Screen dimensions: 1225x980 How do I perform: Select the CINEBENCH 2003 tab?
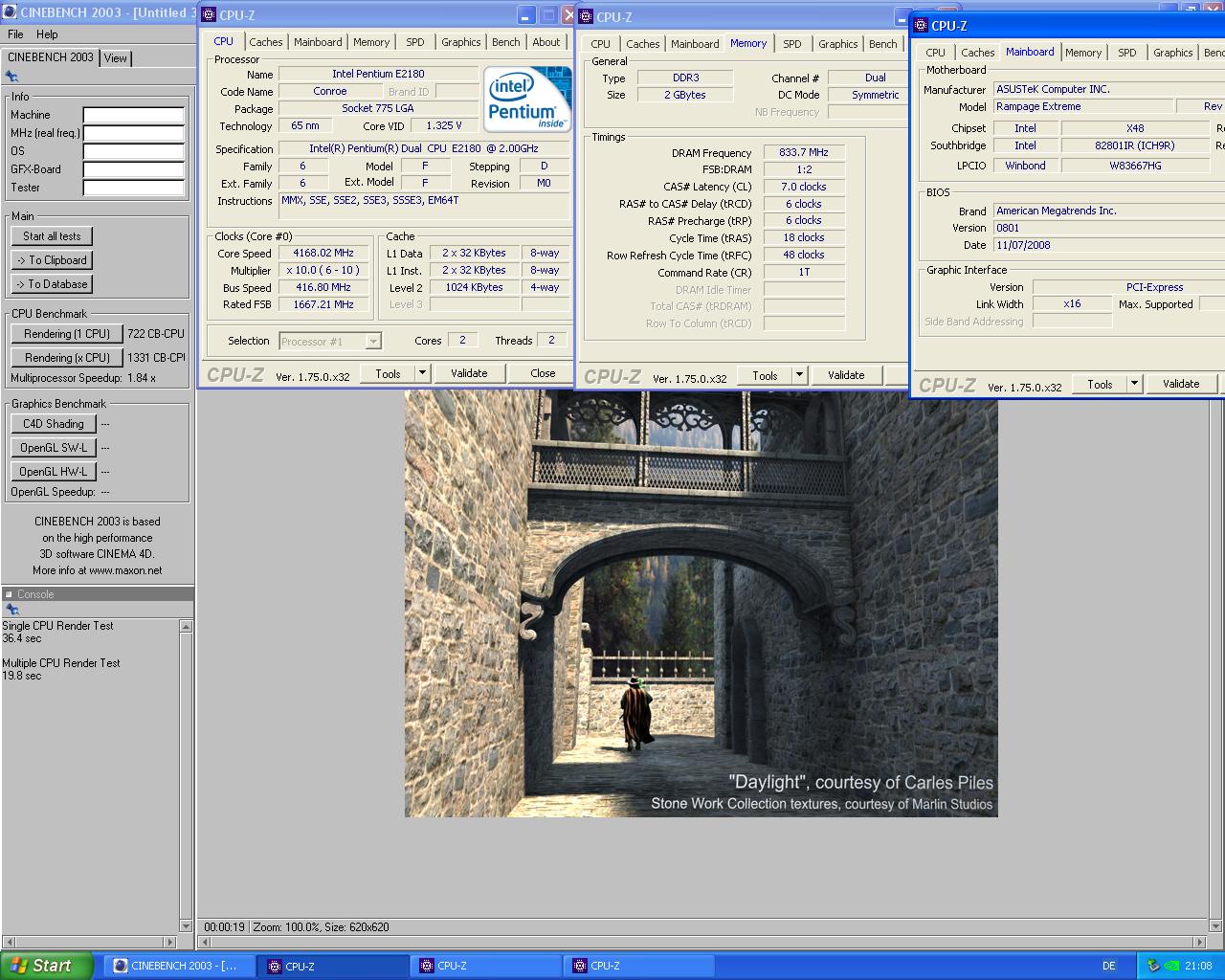(51, 57)
